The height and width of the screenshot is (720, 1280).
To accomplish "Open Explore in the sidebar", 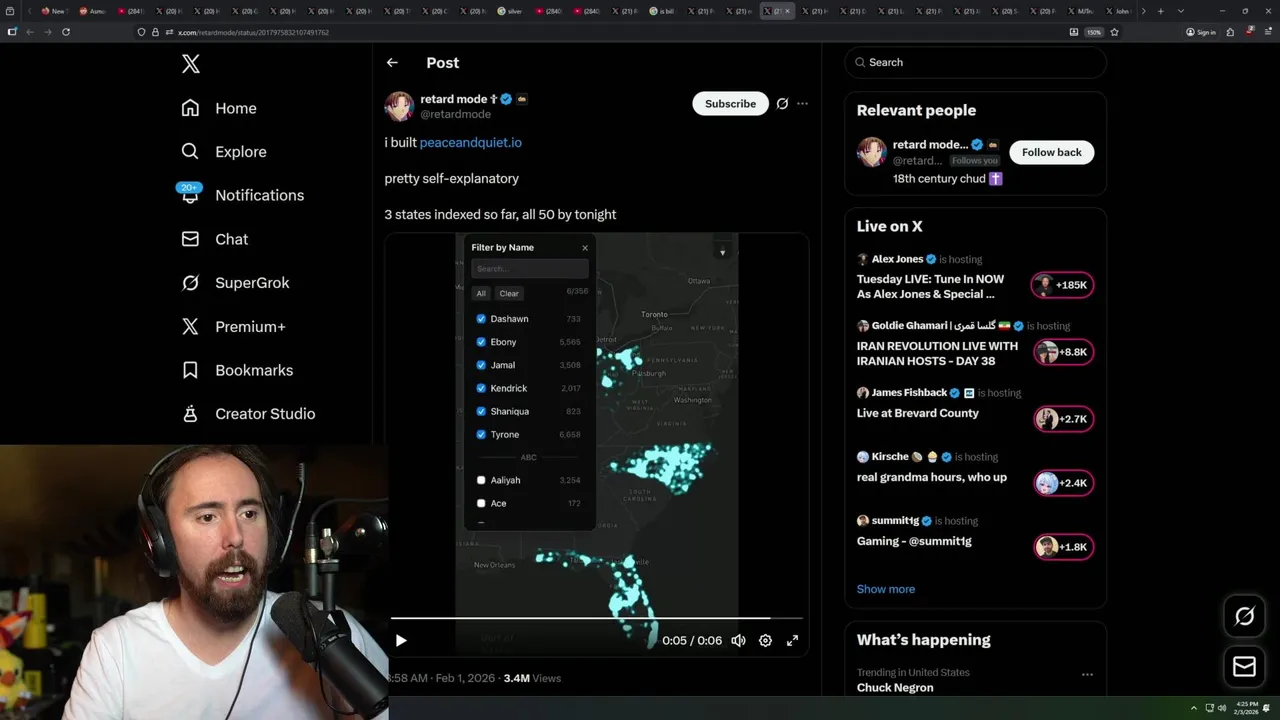I will (x=224, y=152).
